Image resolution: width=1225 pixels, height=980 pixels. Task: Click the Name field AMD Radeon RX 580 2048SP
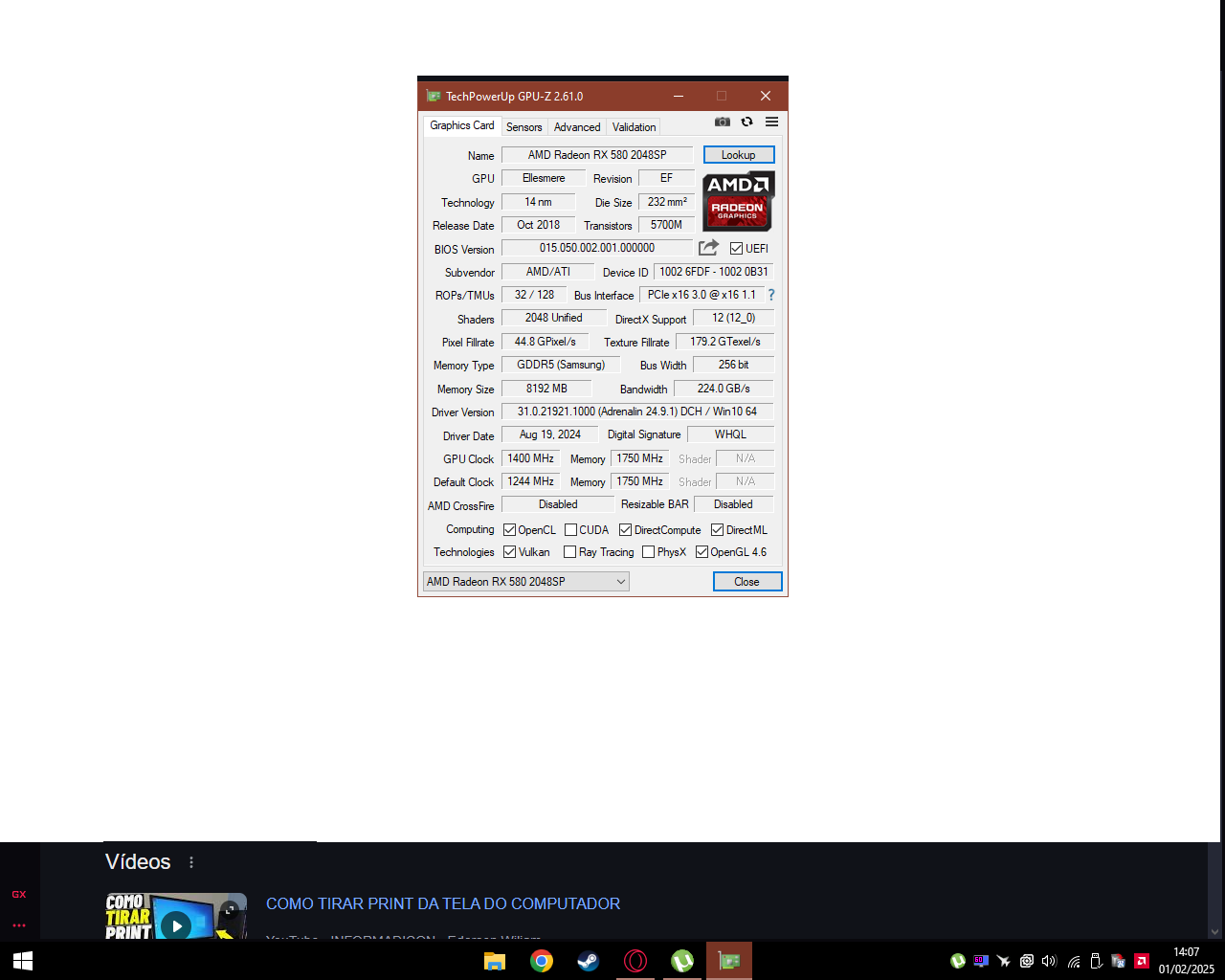597,155
